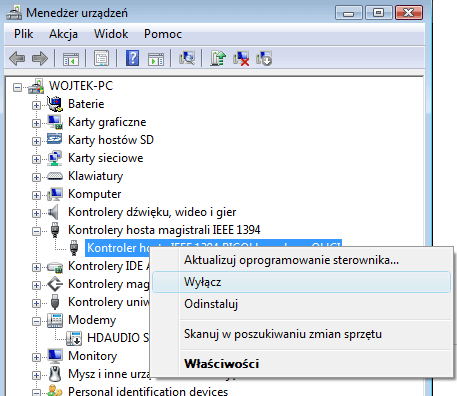Click Scan for hardware changes toolbar icon
This screenshot has height=396, width=457.
187,58
